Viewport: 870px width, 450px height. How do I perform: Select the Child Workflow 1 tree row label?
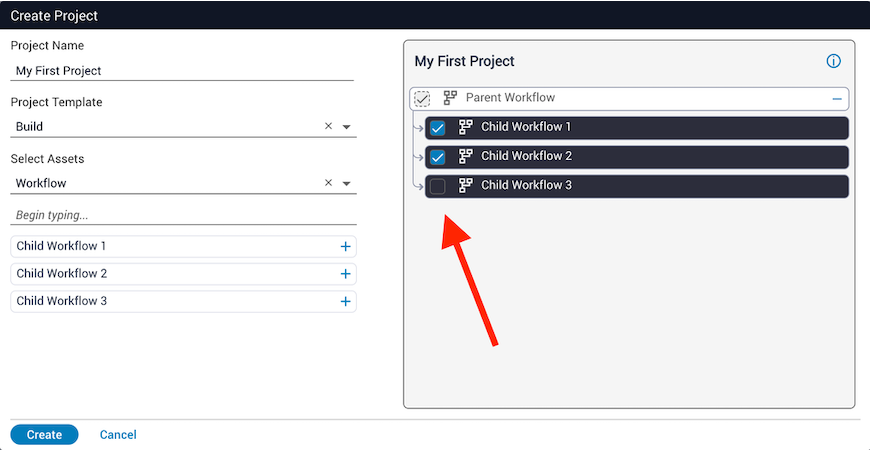coord(526,127)
